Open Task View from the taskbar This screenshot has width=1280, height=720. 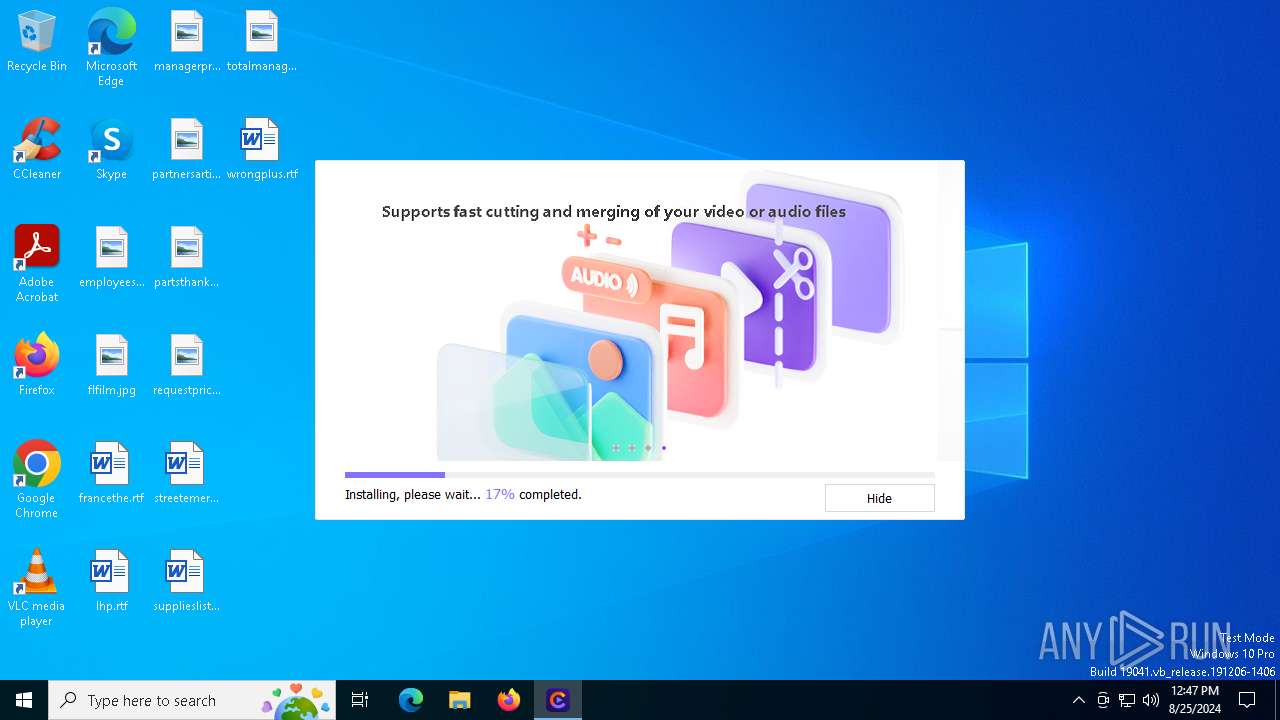pos(360,700)
